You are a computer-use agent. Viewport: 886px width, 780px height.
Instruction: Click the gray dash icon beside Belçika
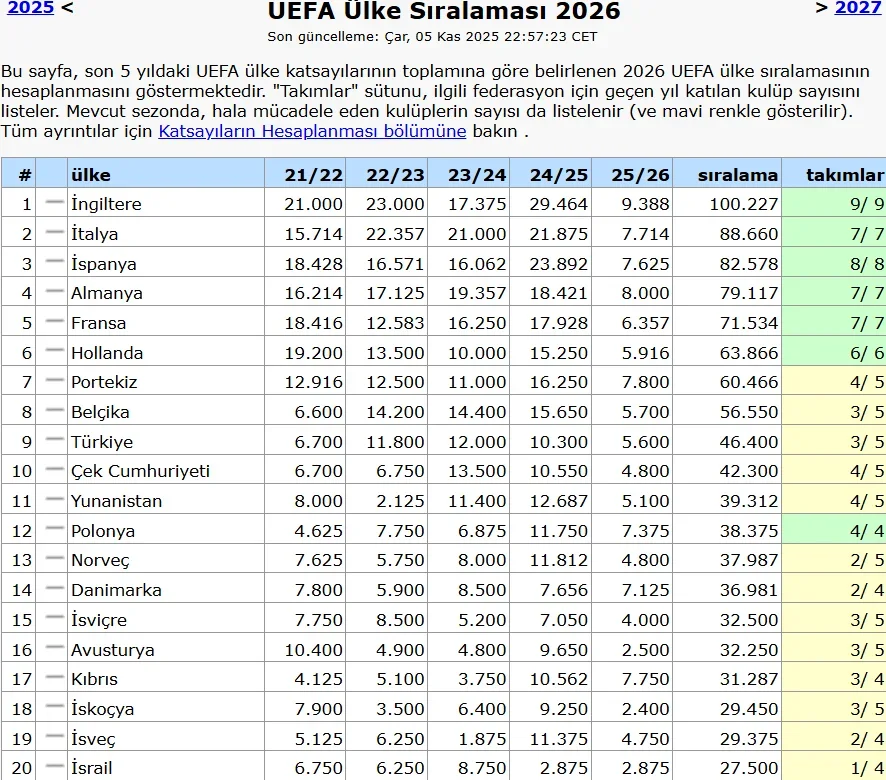pyautogui.click(x=54, y=410)
